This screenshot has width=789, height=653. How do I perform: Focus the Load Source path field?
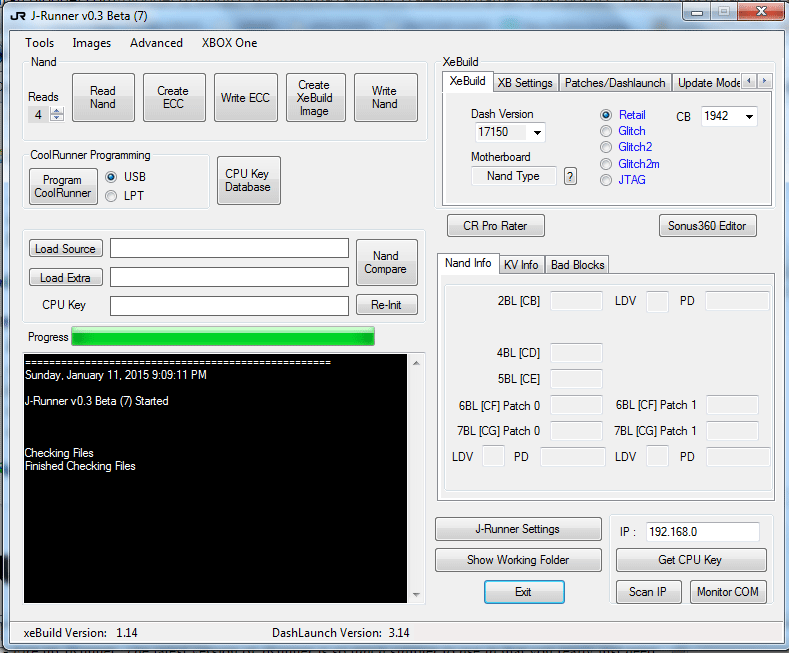(x=229, y=249)
